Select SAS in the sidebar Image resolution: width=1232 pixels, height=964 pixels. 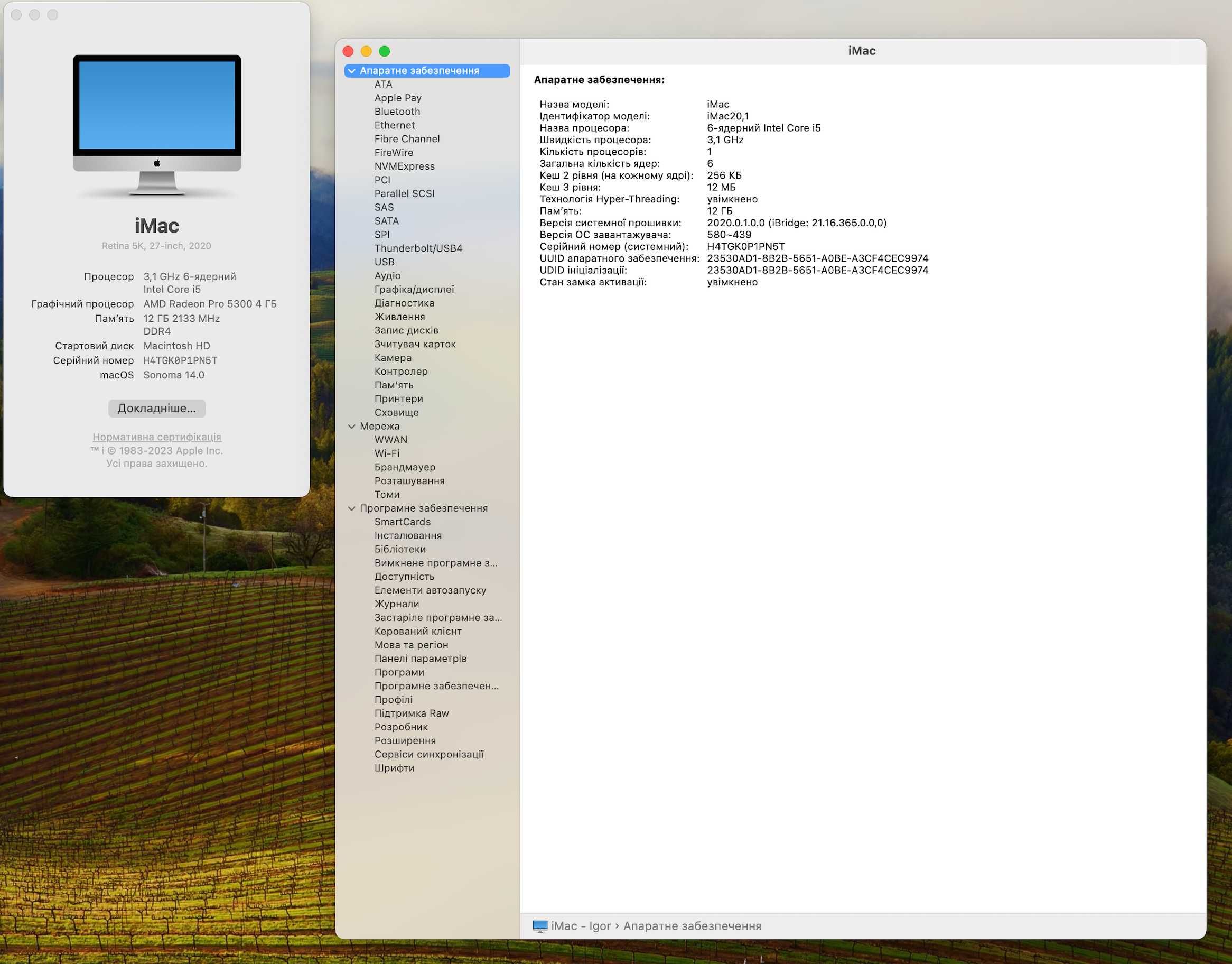tap(384, 207)
